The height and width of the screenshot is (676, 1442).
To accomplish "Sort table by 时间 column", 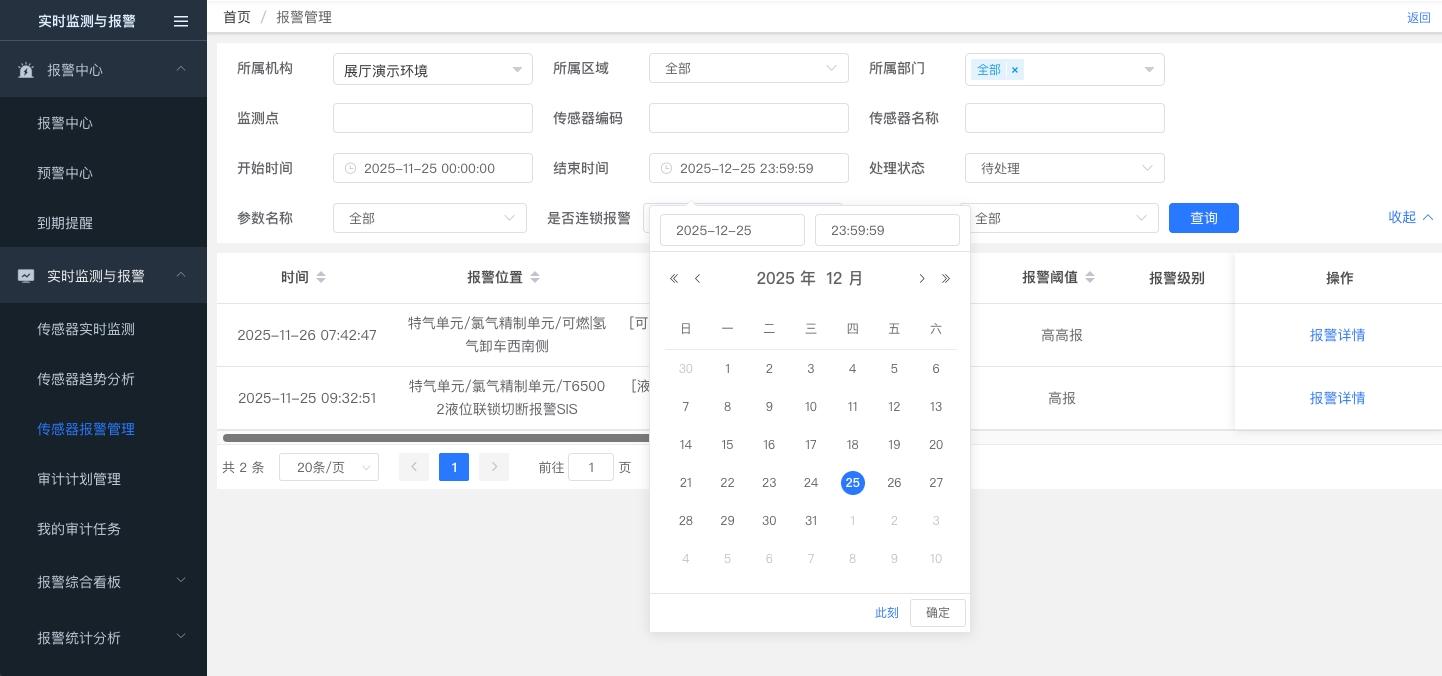I will tap(321, 277).
